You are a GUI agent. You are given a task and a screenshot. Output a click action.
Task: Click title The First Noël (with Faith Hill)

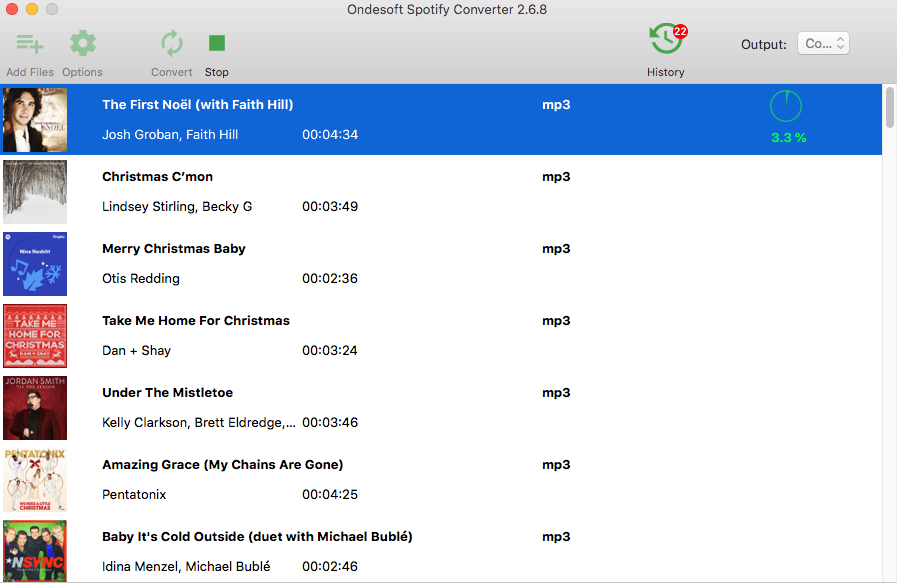pyautogui.click(x=197, y=105)
